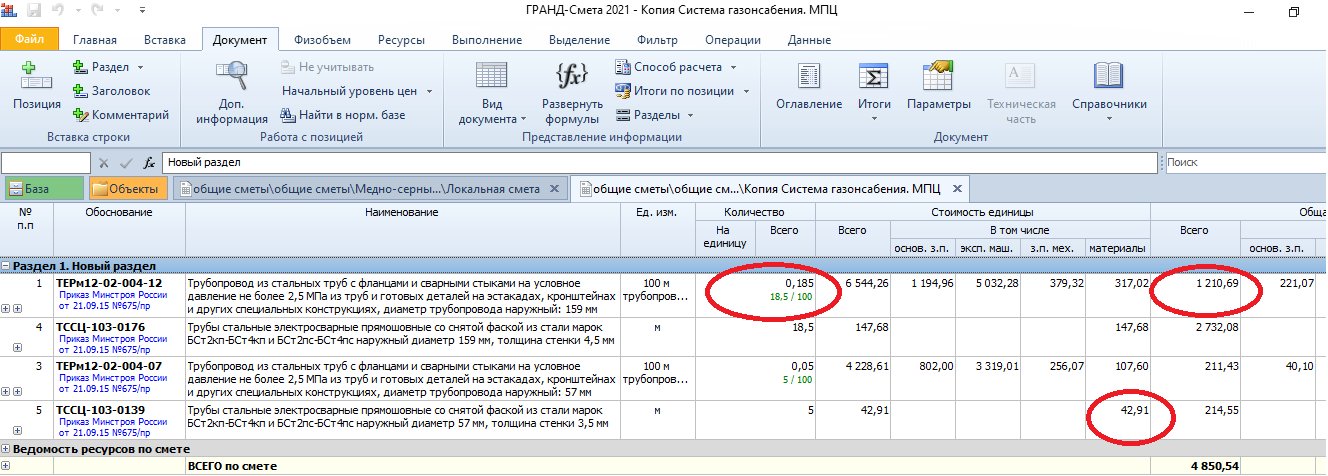Expand ВСЕГО по смете row
Viewport: 1328px width, 476px height.
6,466
